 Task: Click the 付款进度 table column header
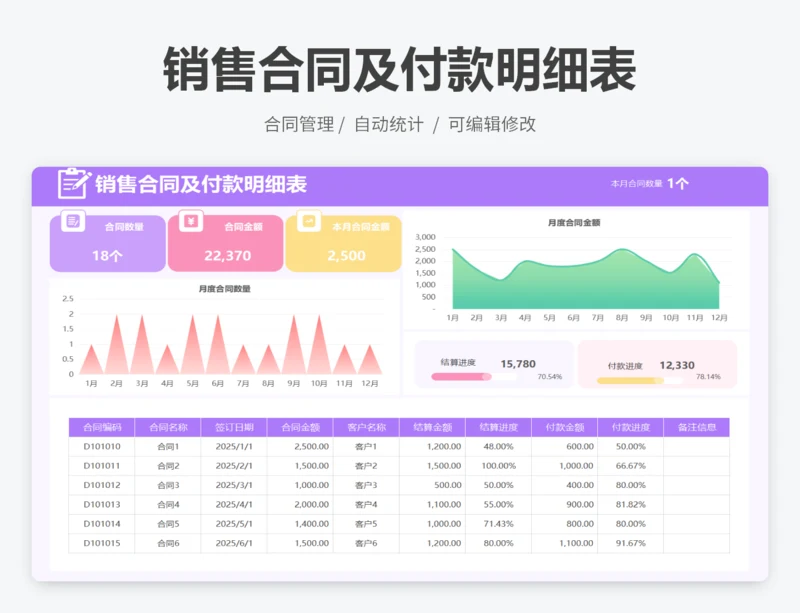point(631,427)
